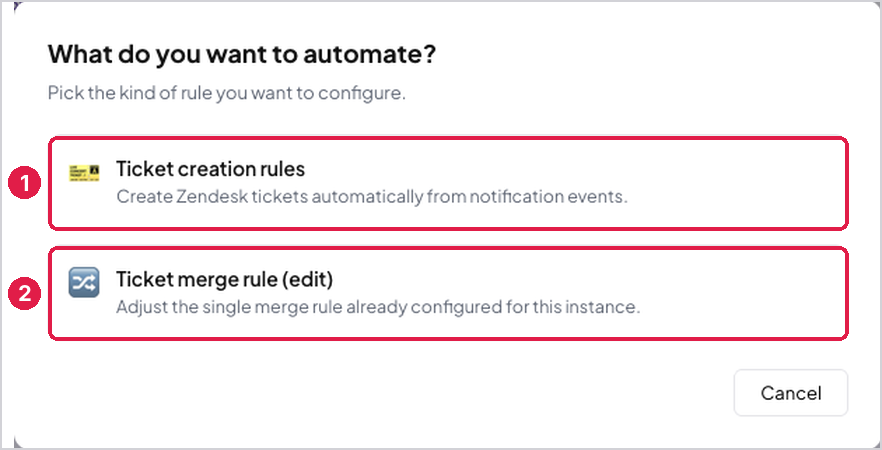Open Zendesk ticket creation from notification events

[448, 183]
